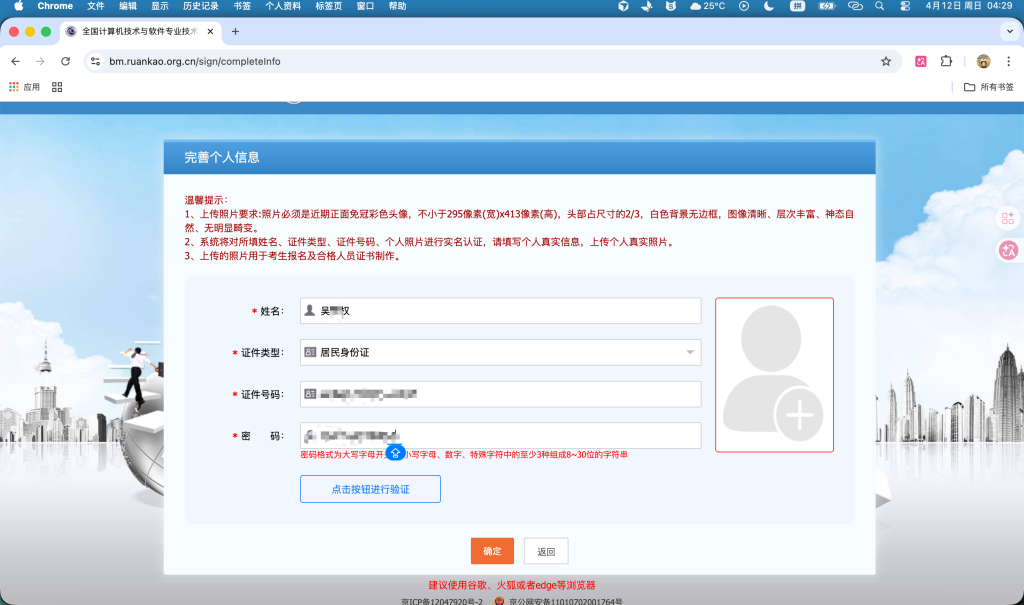Open the 书签 menu in the menu bar
This screenshot has height=605, width=1024.
242,7
